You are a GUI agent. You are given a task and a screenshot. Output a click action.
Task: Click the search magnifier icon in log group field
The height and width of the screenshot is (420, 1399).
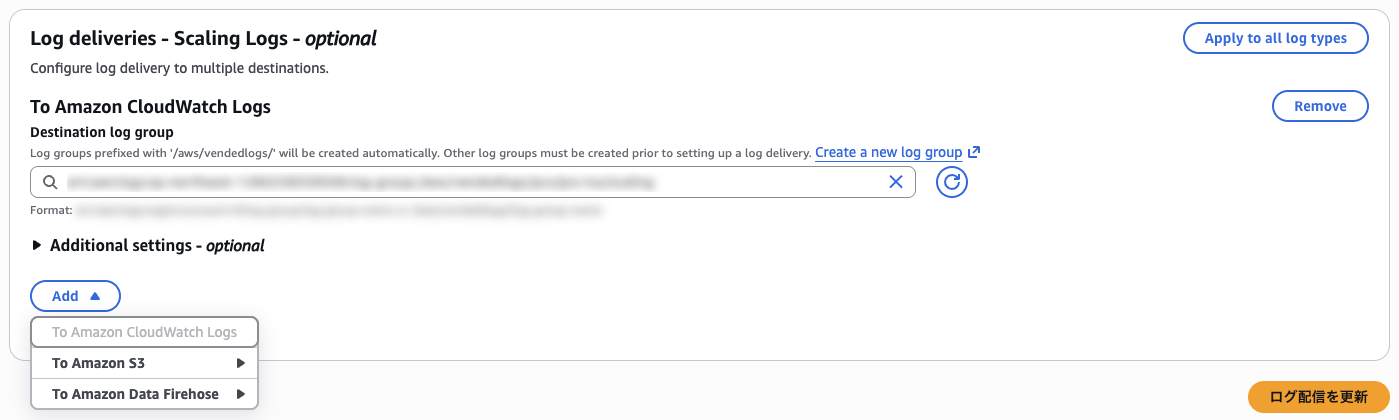[x=50, y=182]
